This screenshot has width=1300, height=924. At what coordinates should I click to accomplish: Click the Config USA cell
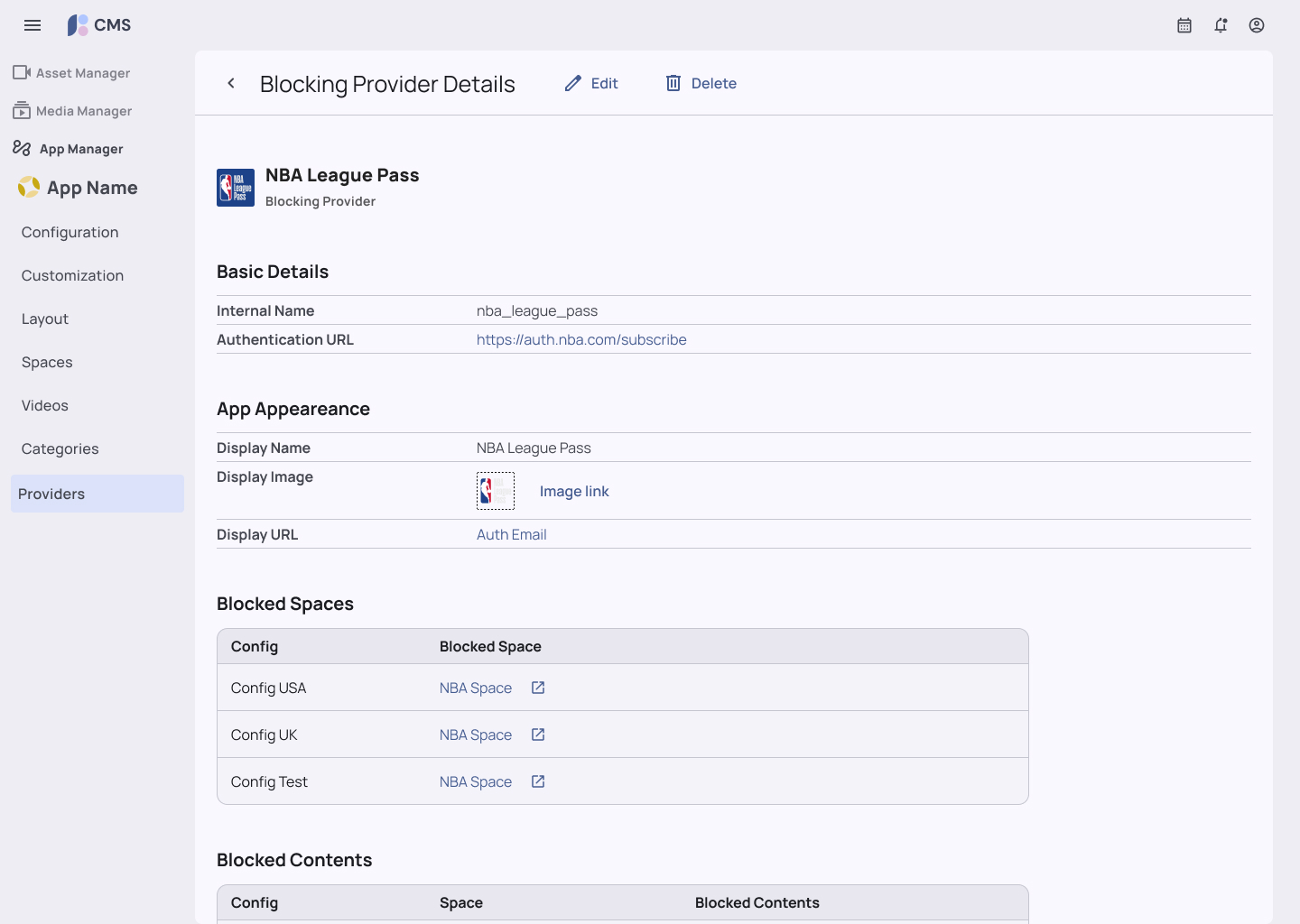click(268, 688)
